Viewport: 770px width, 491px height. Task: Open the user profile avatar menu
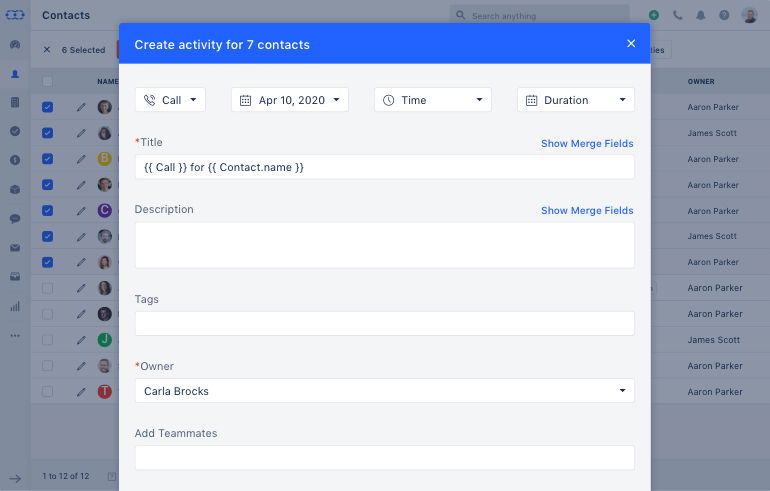(749, 15)
